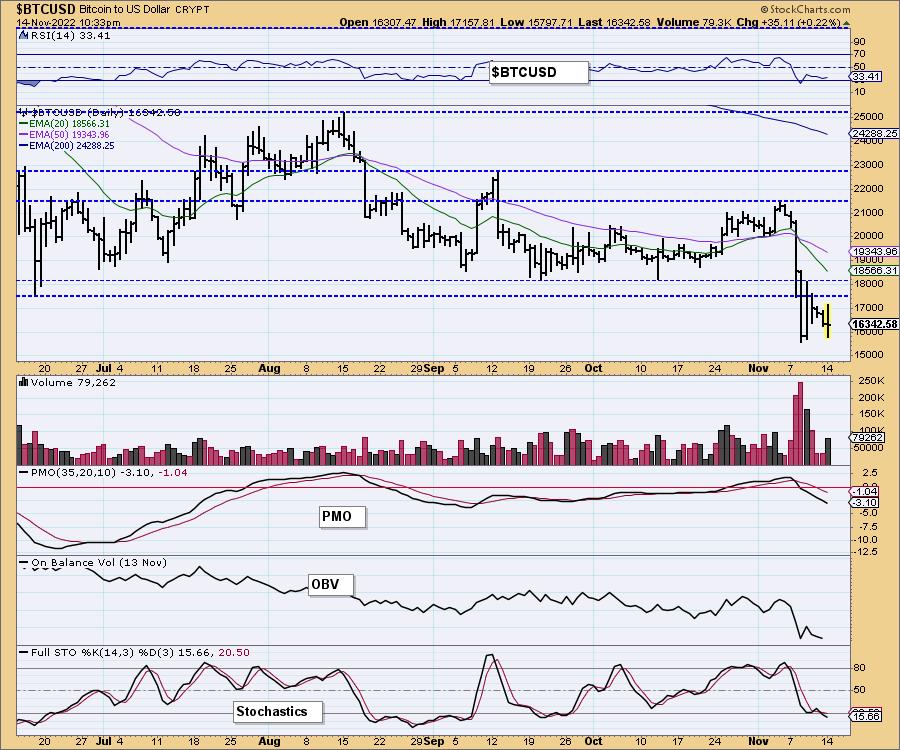Click the yellow-highlighted latest price bar
Screen dimensions: 900x750
click(x=828, y=321)
